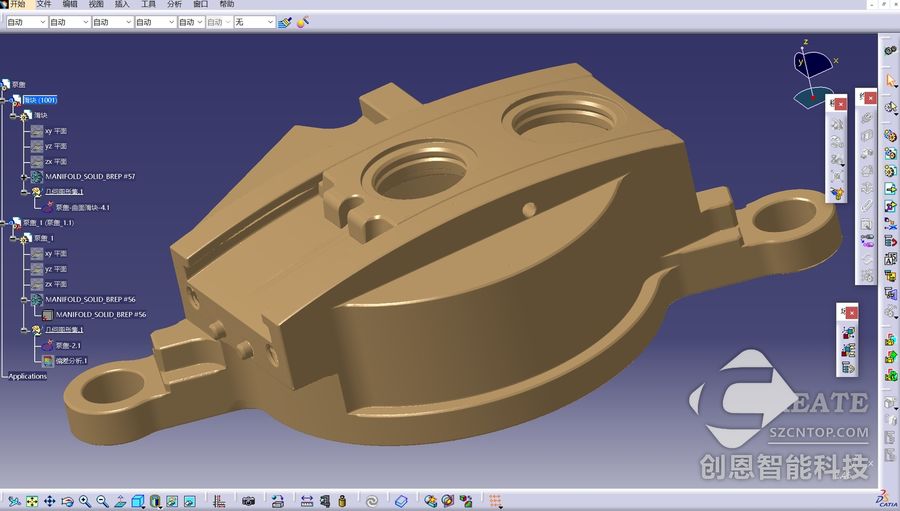
Task: Open the 工具 menu
Action: point(148,4)
